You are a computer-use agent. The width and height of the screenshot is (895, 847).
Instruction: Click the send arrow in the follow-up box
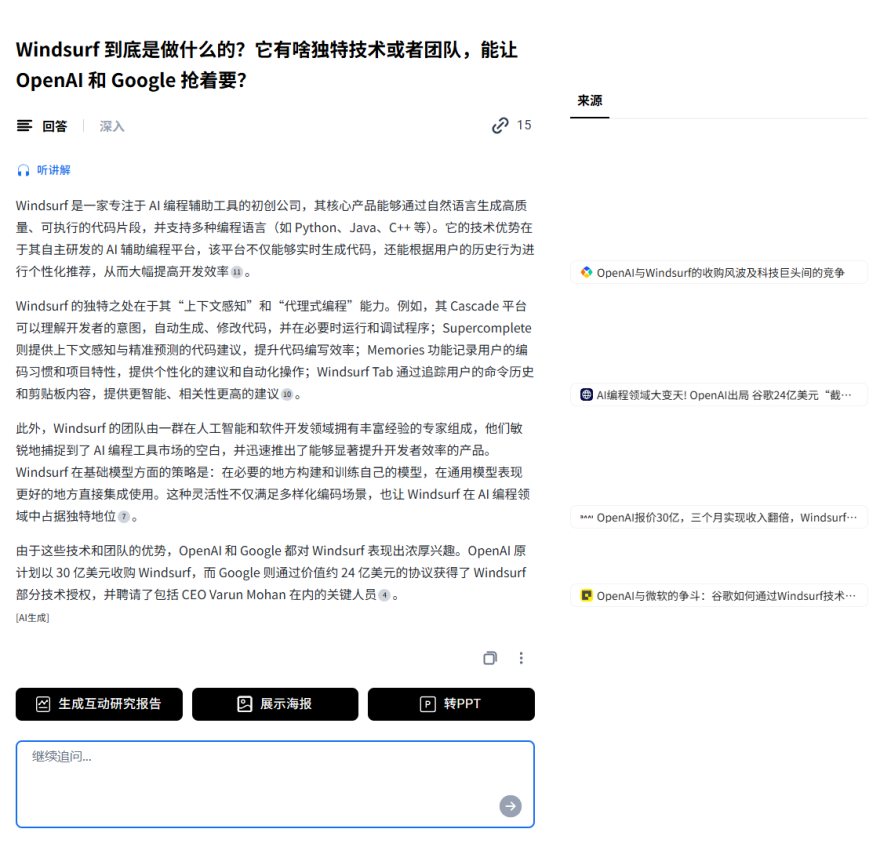[510, 806]
